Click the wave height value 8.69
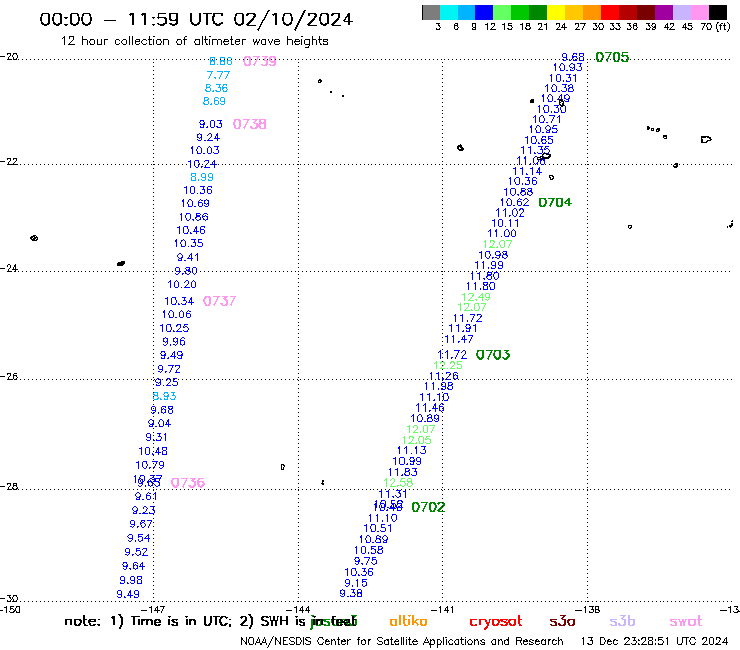740x650 pixels. pyautogui.click(x=214, y=101)
